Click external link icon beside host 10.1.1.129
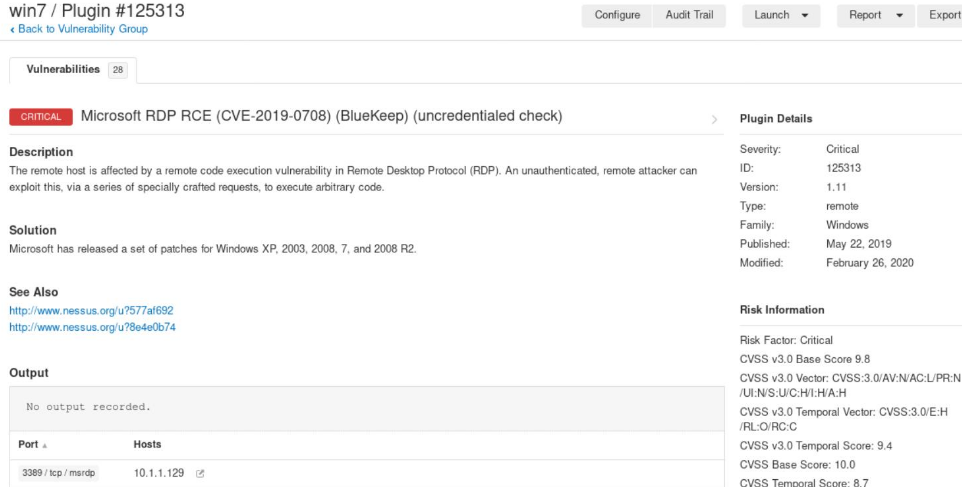The image size is (962, 487). pyautogui.click(x=200, y=472)
